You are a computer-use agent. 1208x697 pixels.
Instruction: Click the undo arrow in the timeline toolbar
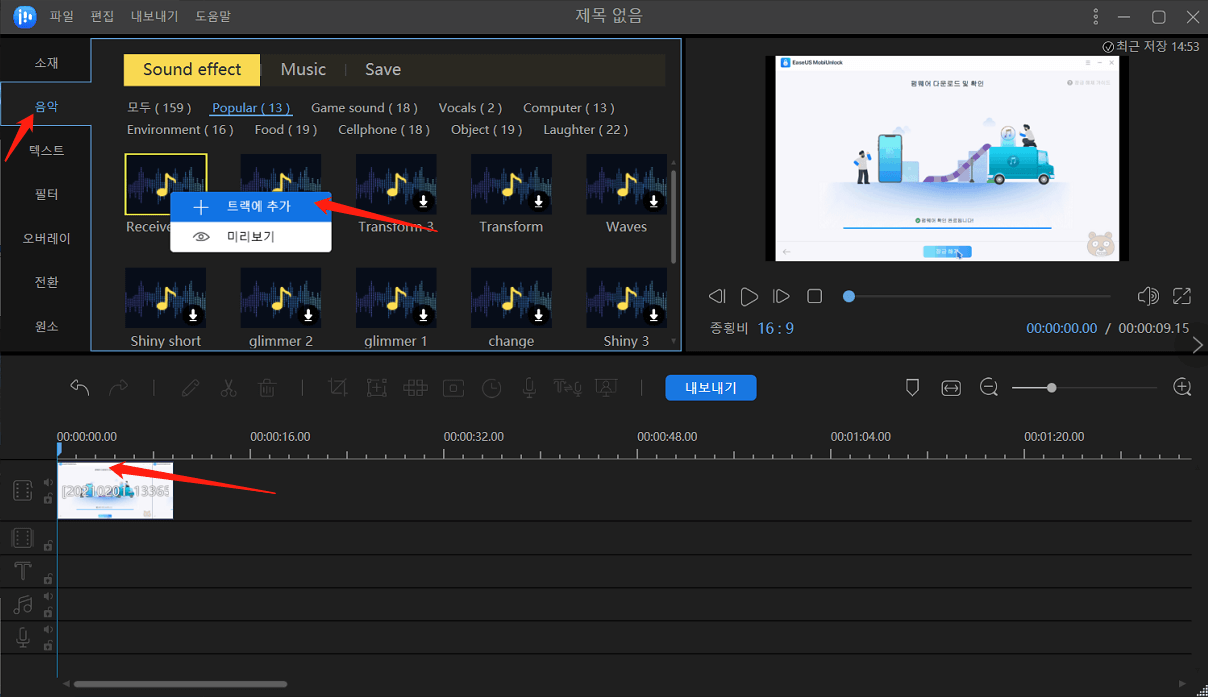(x=80, y=388)
